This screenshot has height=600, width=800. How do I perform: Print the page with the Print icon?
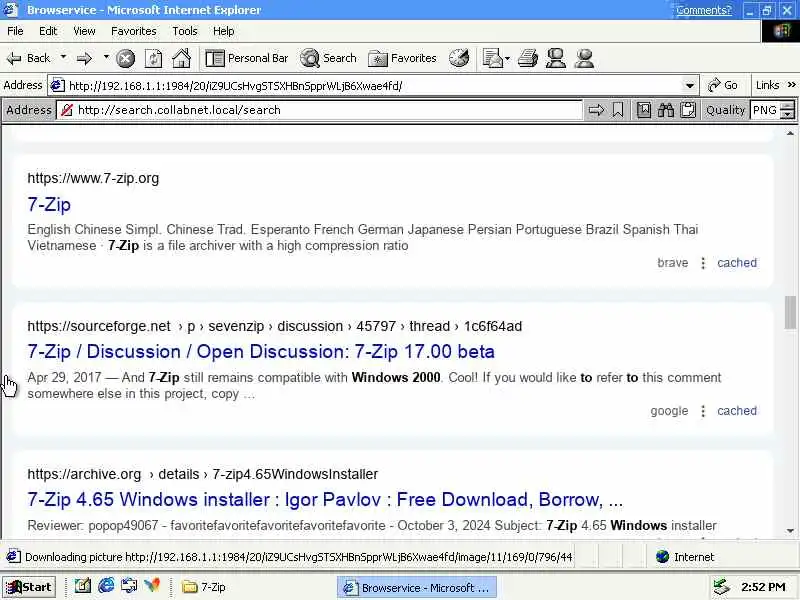click(528, 58)
